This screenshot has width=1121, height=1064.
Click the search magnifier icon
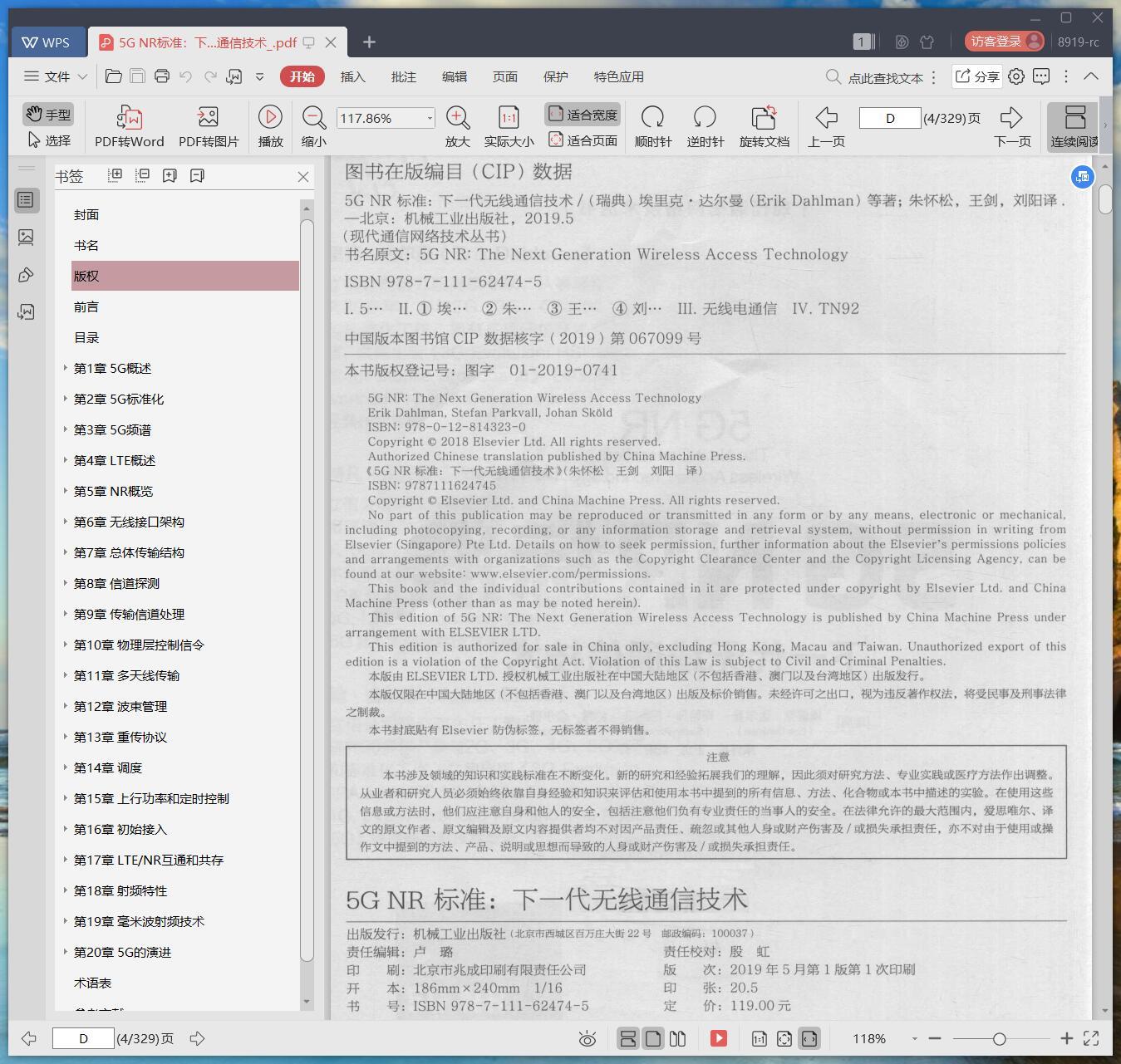coord(833,76)
